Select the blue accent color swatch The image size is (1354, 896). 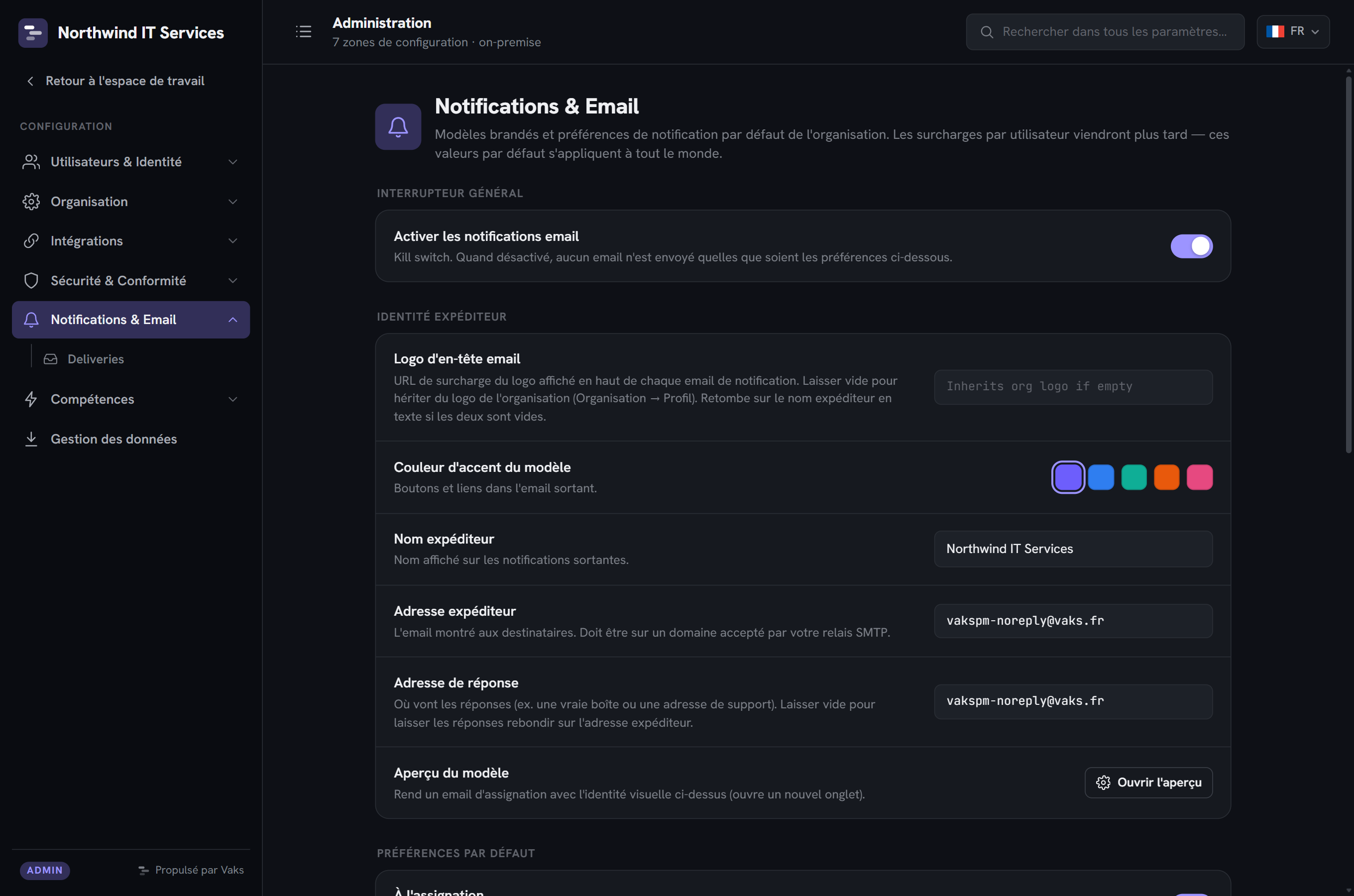(x=1101, y=477)
